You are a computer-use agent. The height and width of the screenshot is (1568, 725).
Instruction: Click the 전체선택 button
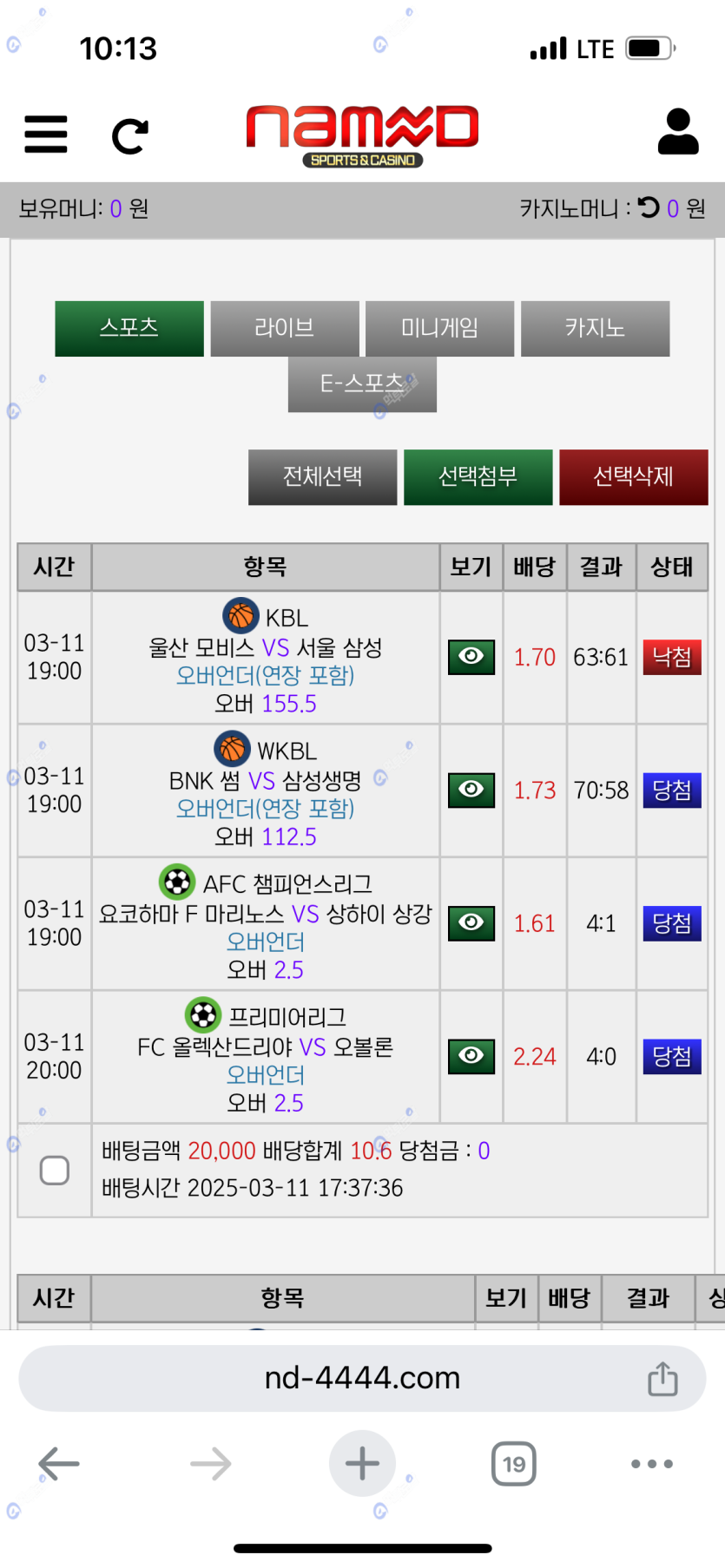click(x=323, y=477)
